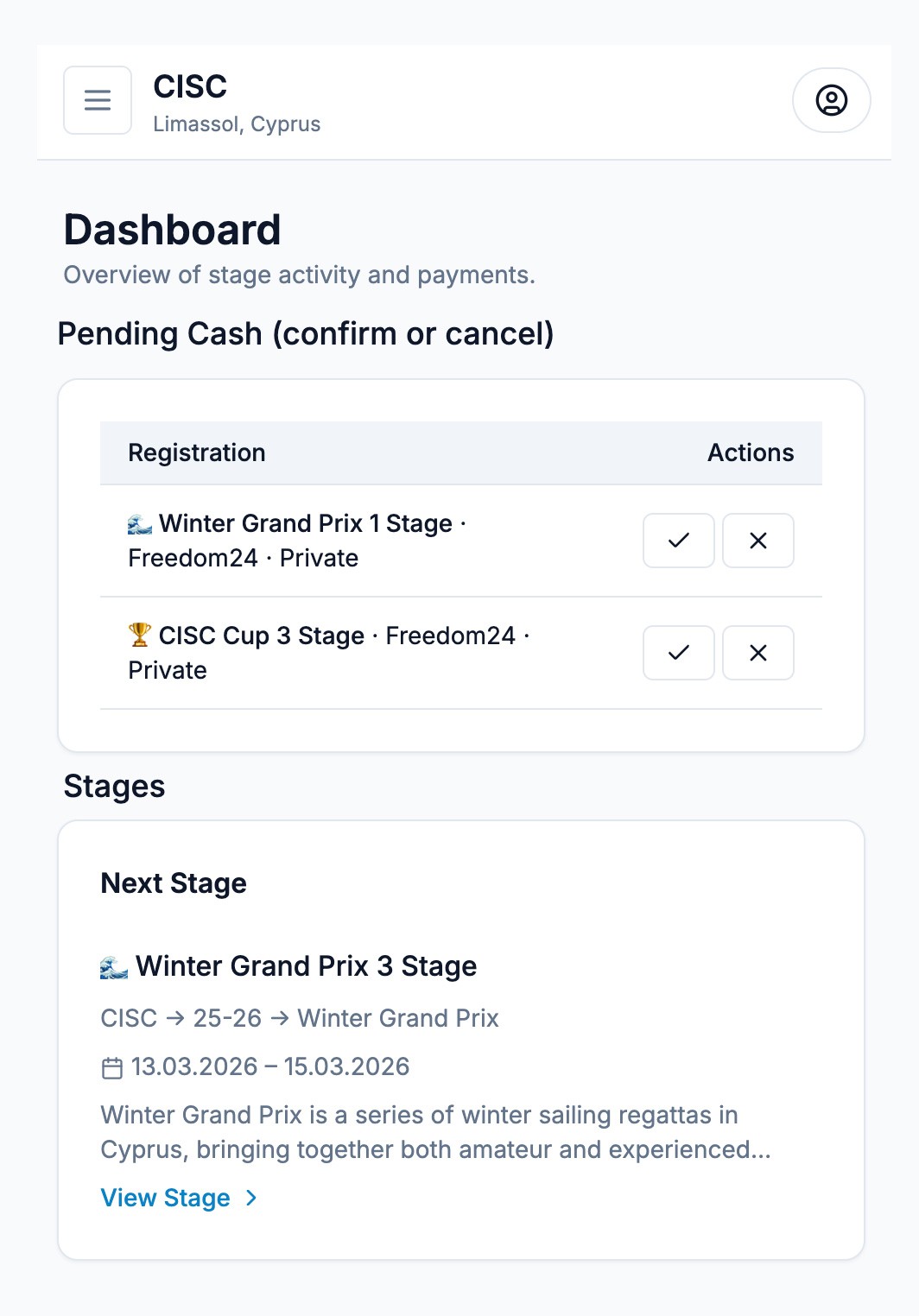Click the user profile account icon
Image resolution: width=919 pixels, height=1316 pixels.
tap(831, 100)
